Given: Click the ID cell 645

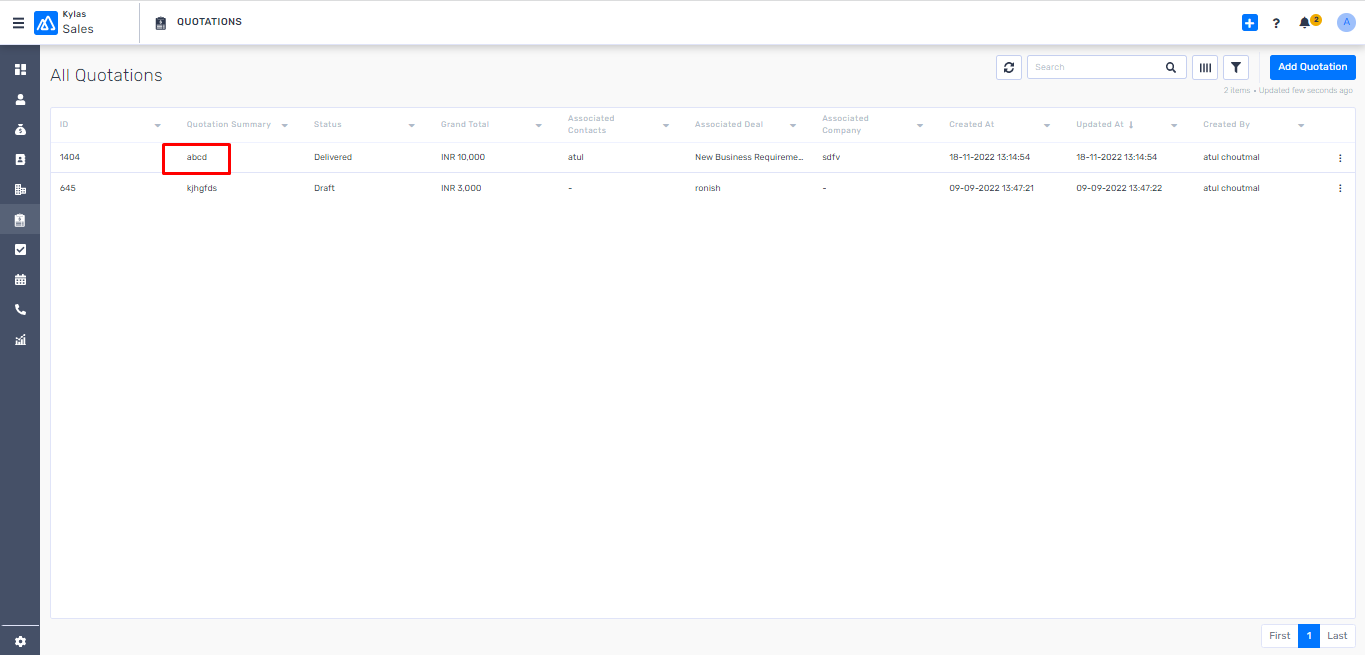Looking at the screenshot, I should (x=67, y=188).
